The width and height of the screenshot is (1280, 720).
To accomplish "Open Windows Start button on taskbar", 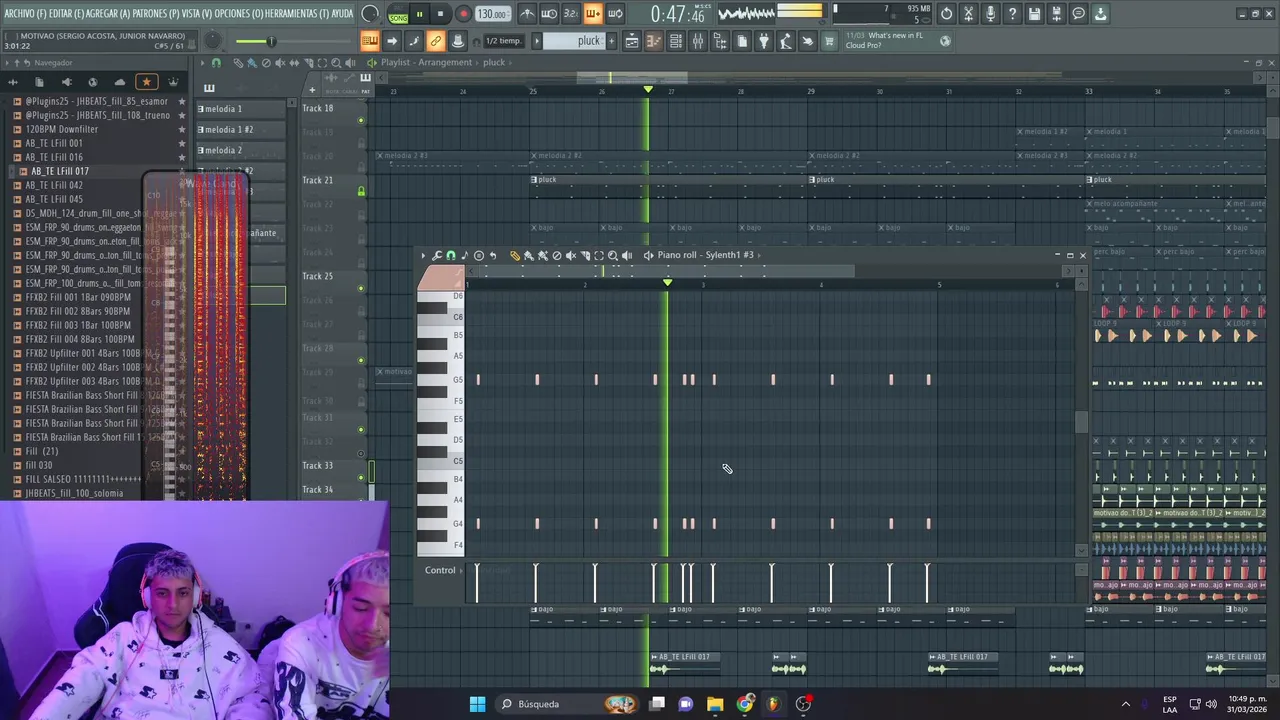I will [477, 704].
